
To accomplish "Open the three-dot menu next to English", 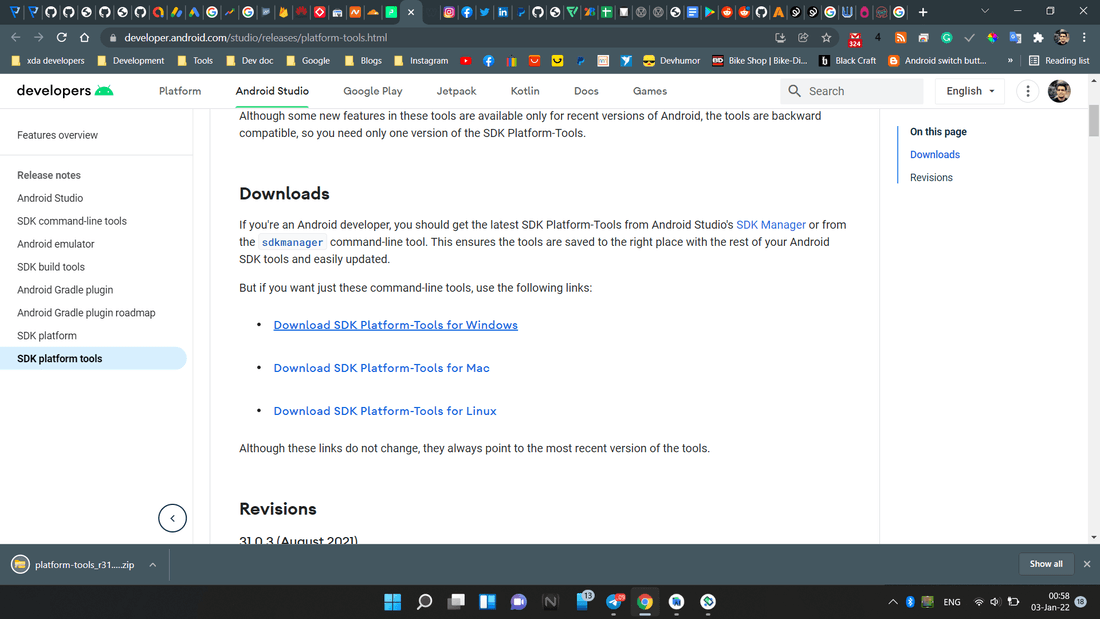I will tap(1028, 91).
